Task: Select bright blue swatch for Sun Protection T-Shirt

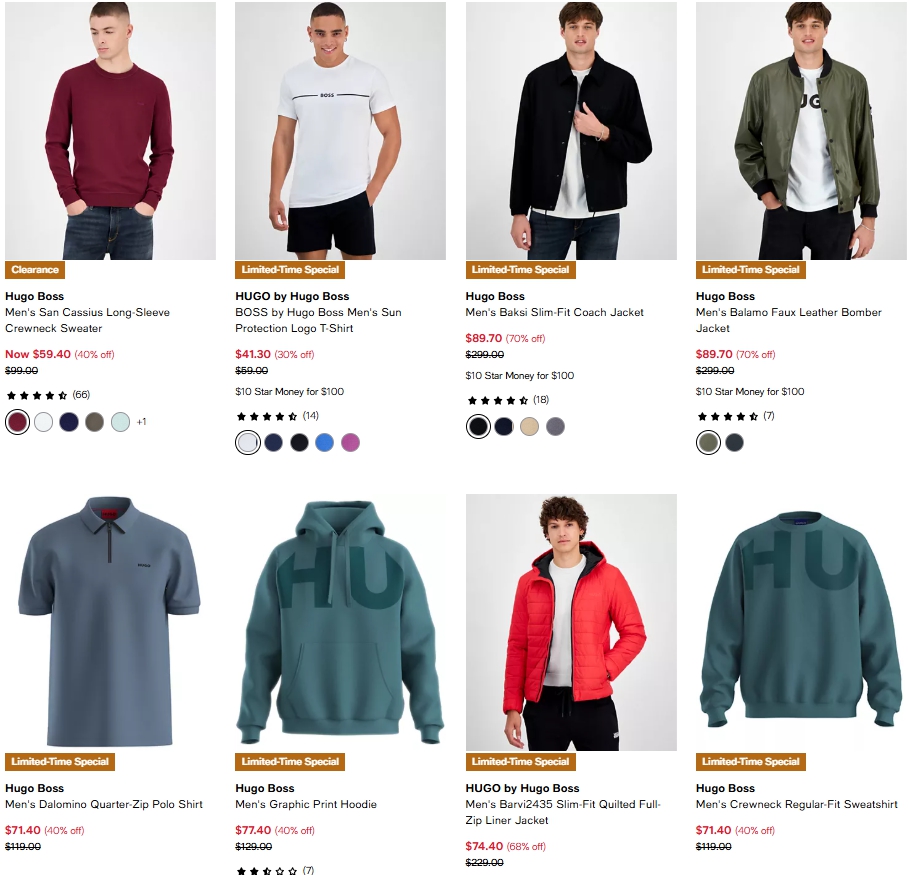Action: 324,443
